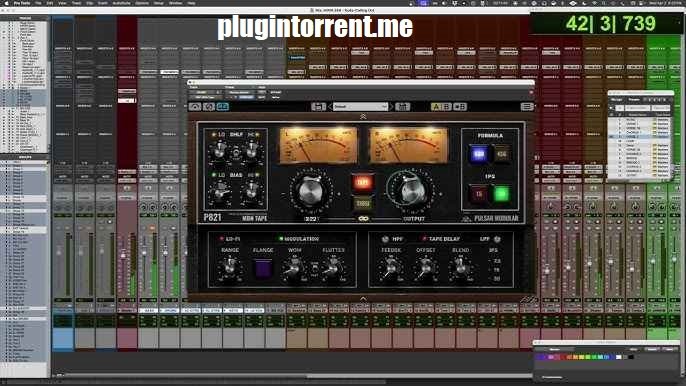The image size is (686, 386).
Task: Click the delete preset icon right of preset box
Action: pyautogui.click(x=402, y=106)
